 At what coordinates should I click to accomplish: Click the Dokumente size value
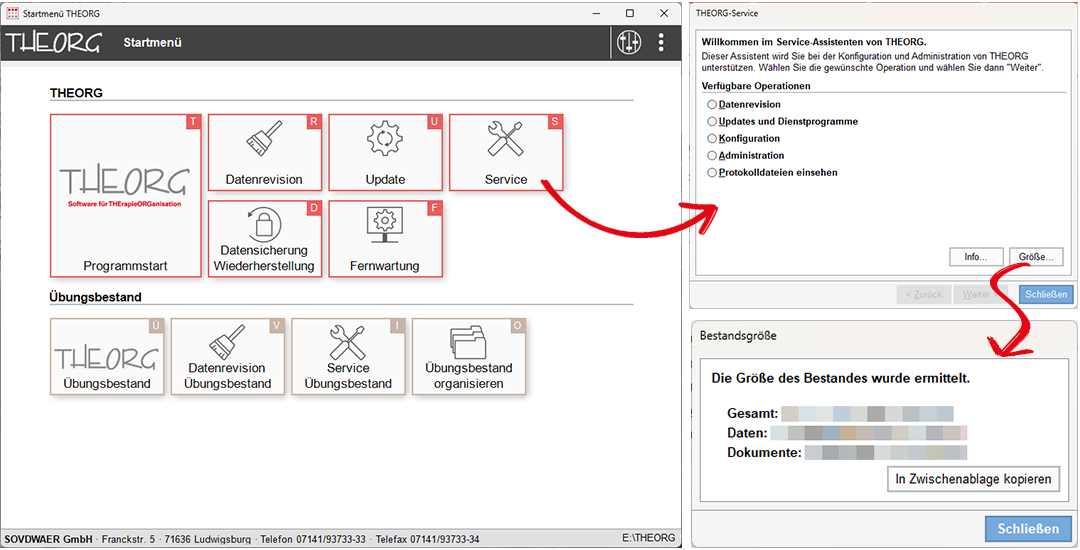point(886,452)
